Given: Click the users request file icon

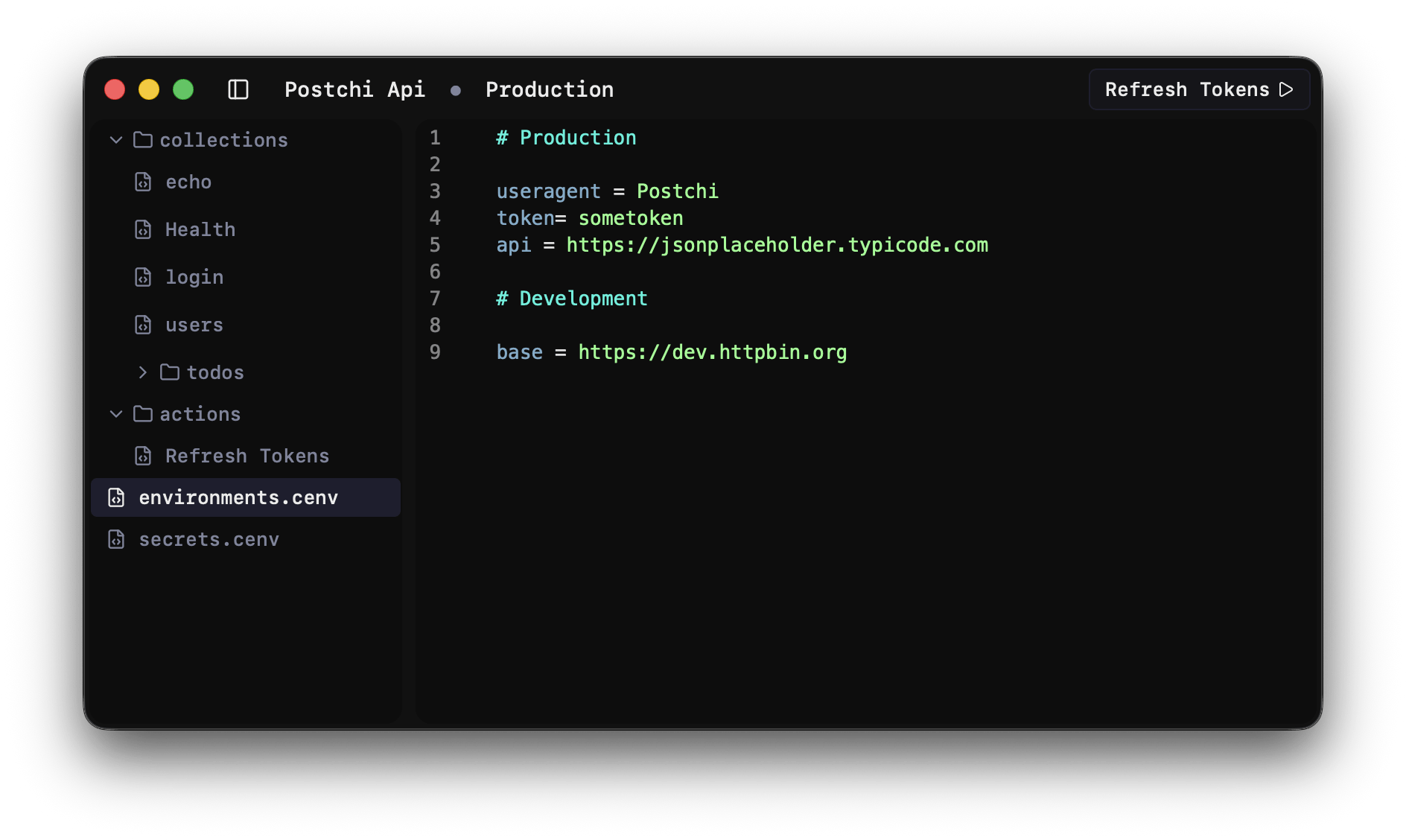Looking at the screenshot, I should tap(143, 325).
